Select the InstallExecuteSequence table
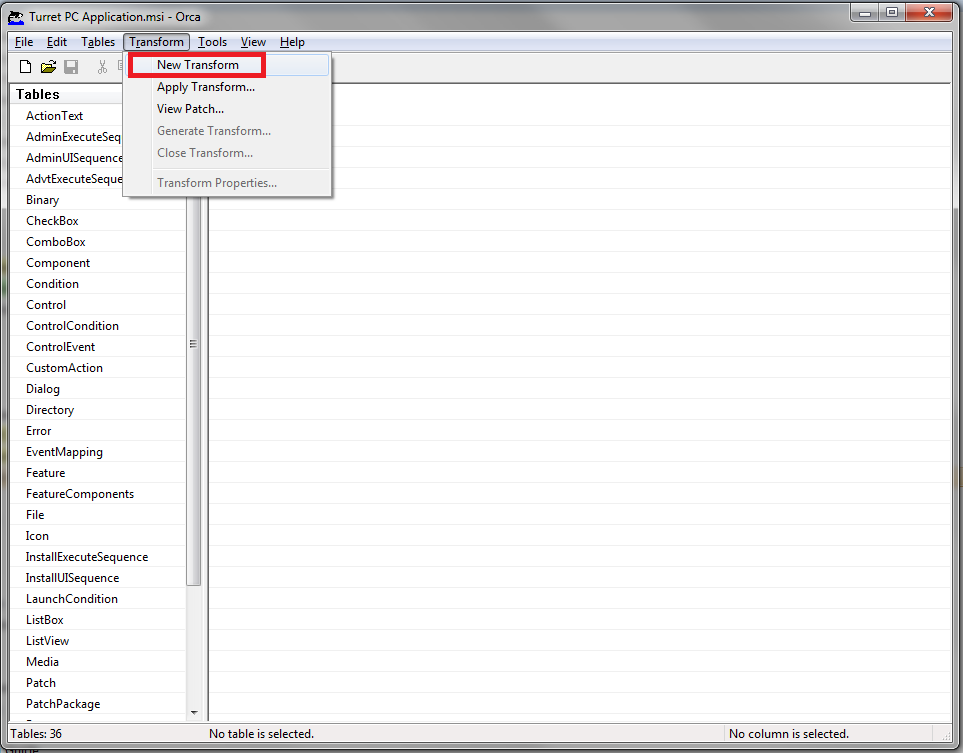Viewport: 963px width, 753px height. pyautogui.click(x=87, y=557)
